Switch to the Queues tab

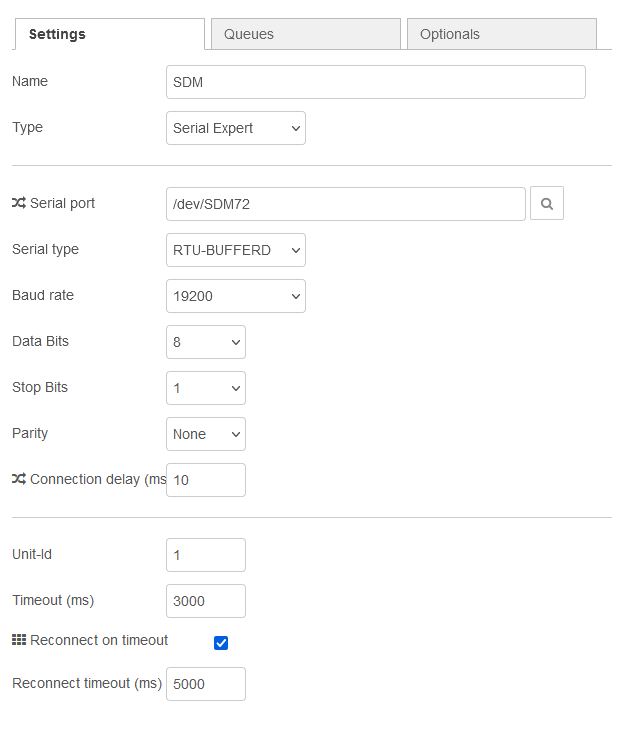(x=306, y=34)
